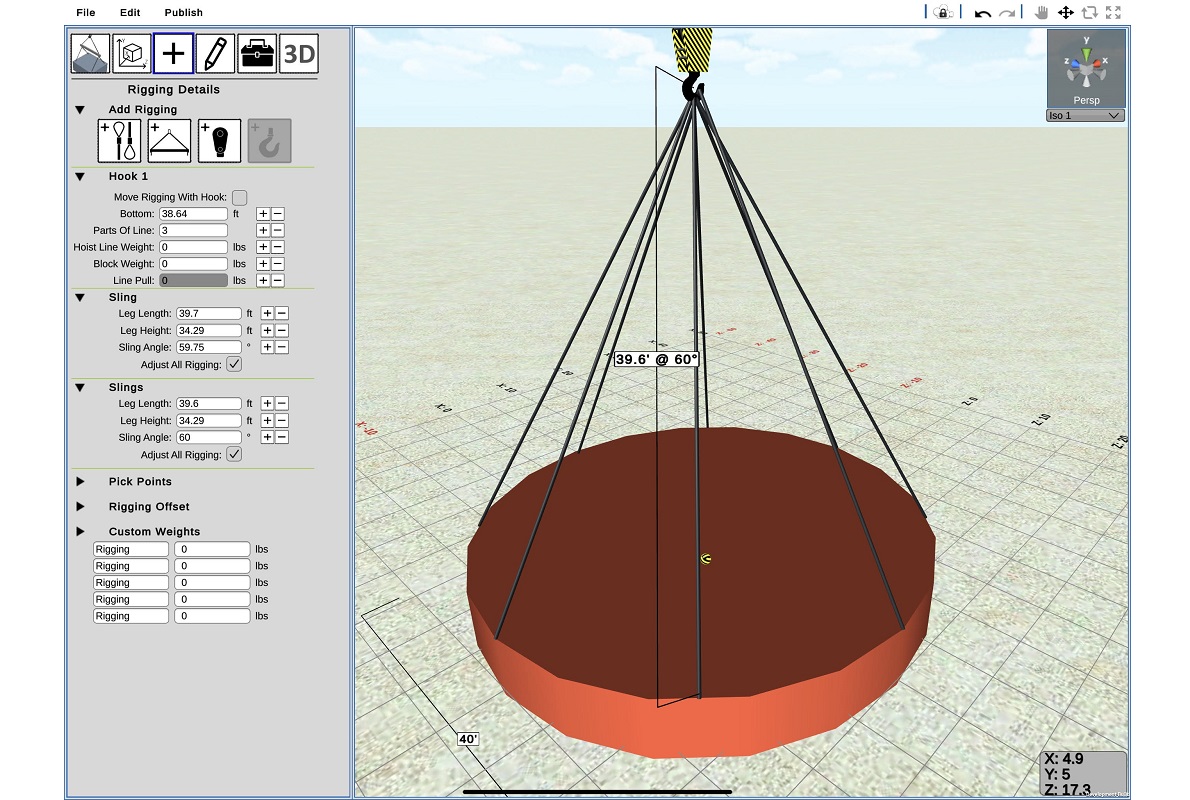Add a shackle from Add Rigging
Viewport: 1190px width, 800px height.
click(x=218, y=140)
